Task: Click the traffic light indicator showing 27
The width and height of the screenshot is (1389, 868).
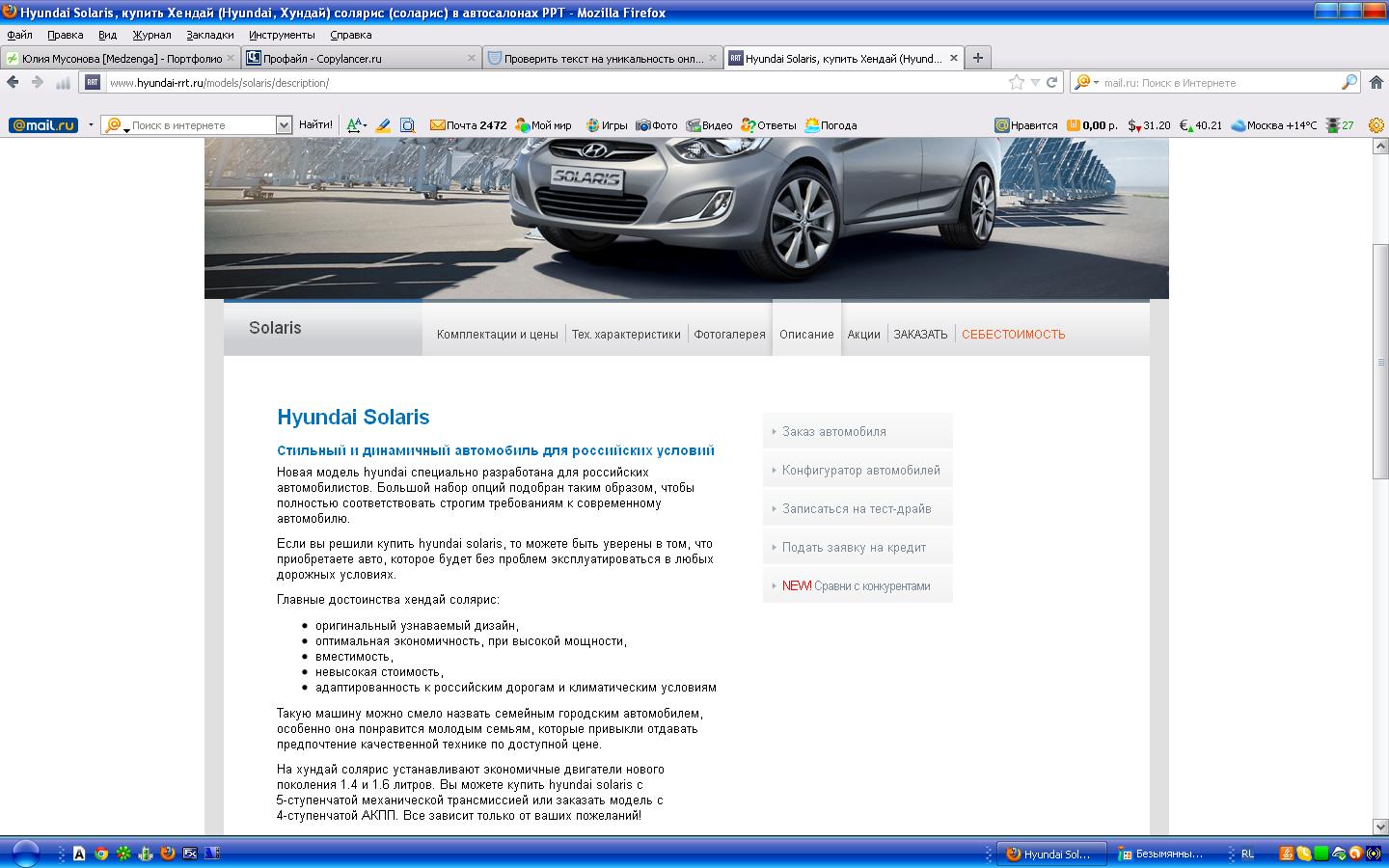Action: point(1340,125)
